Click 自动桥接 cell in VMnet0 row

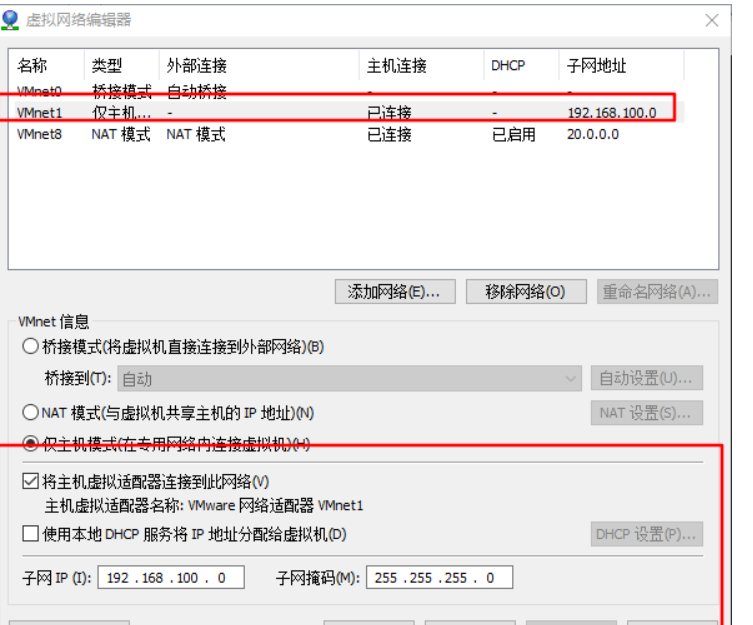(196, 91)
